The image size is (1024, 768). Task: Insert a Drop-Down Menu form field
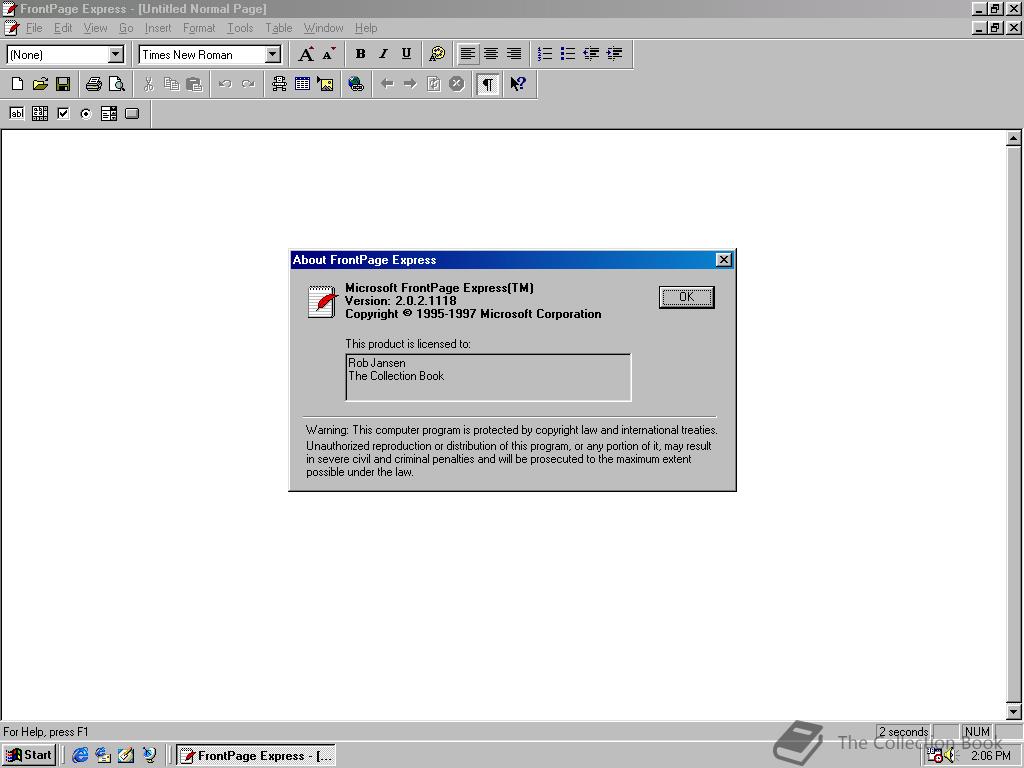coord(109,114)
